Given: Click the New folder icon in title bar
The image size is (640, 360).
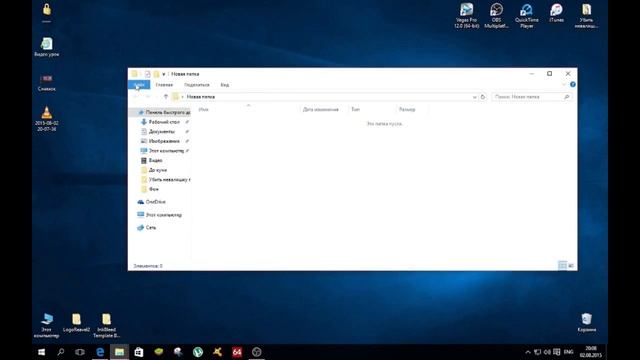Looking at the screenshot, I should pyautogui.click(x=156, y=74).
